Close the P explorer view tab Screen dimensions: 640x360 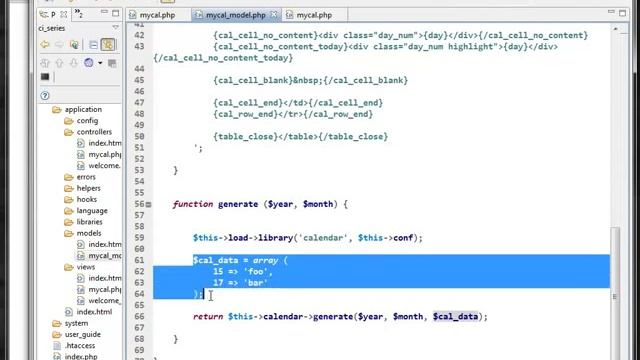tap(63, 15)
